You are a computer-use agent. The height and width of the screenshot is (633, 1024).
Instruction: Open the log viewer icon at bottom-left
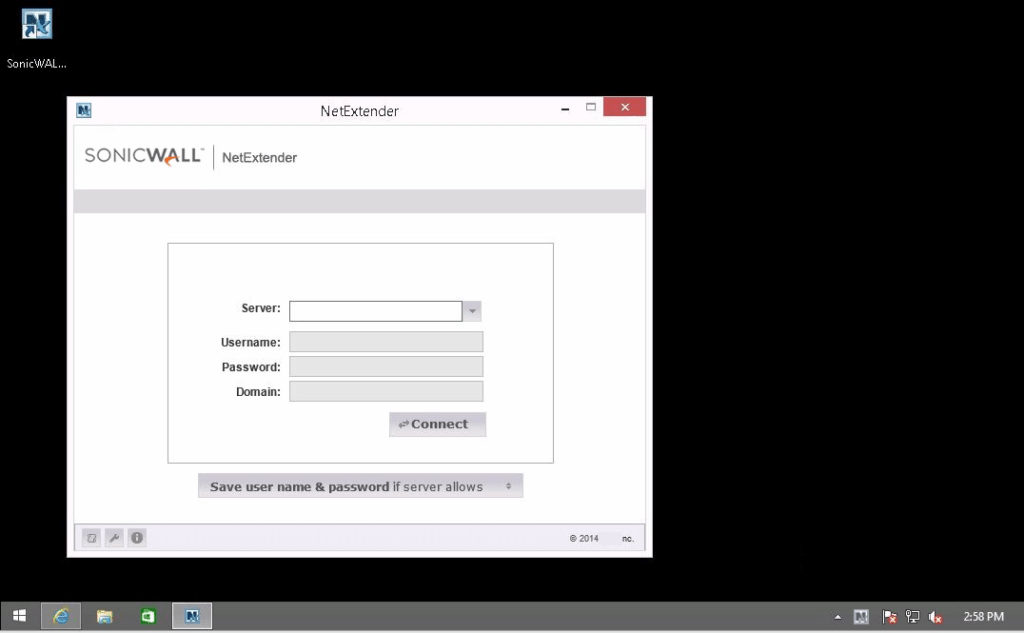91,538
